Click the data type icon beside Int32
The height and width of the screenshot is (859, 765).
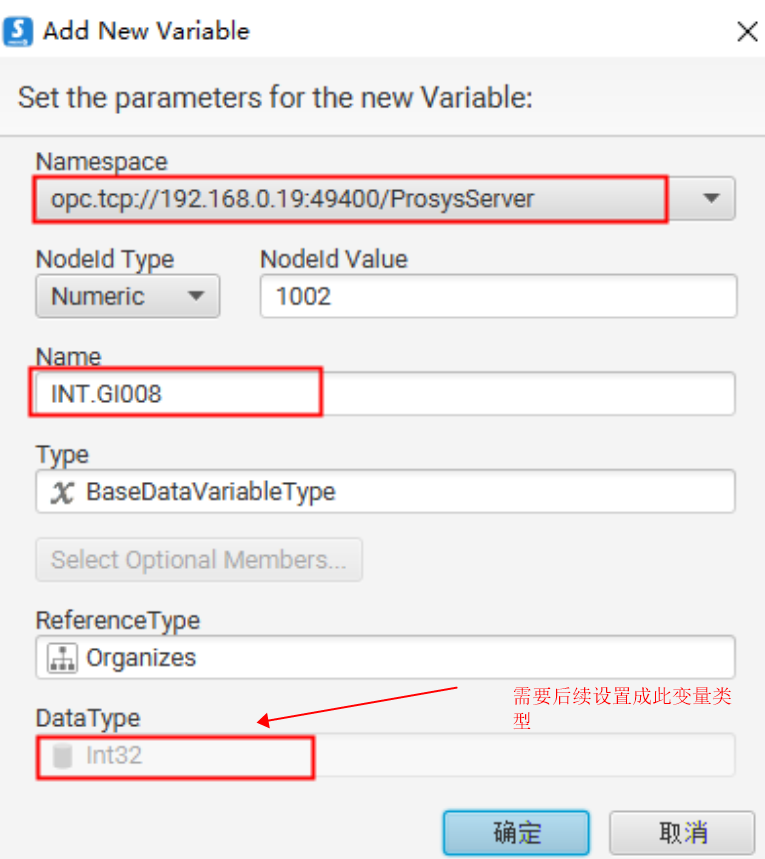tap(62, 755)
